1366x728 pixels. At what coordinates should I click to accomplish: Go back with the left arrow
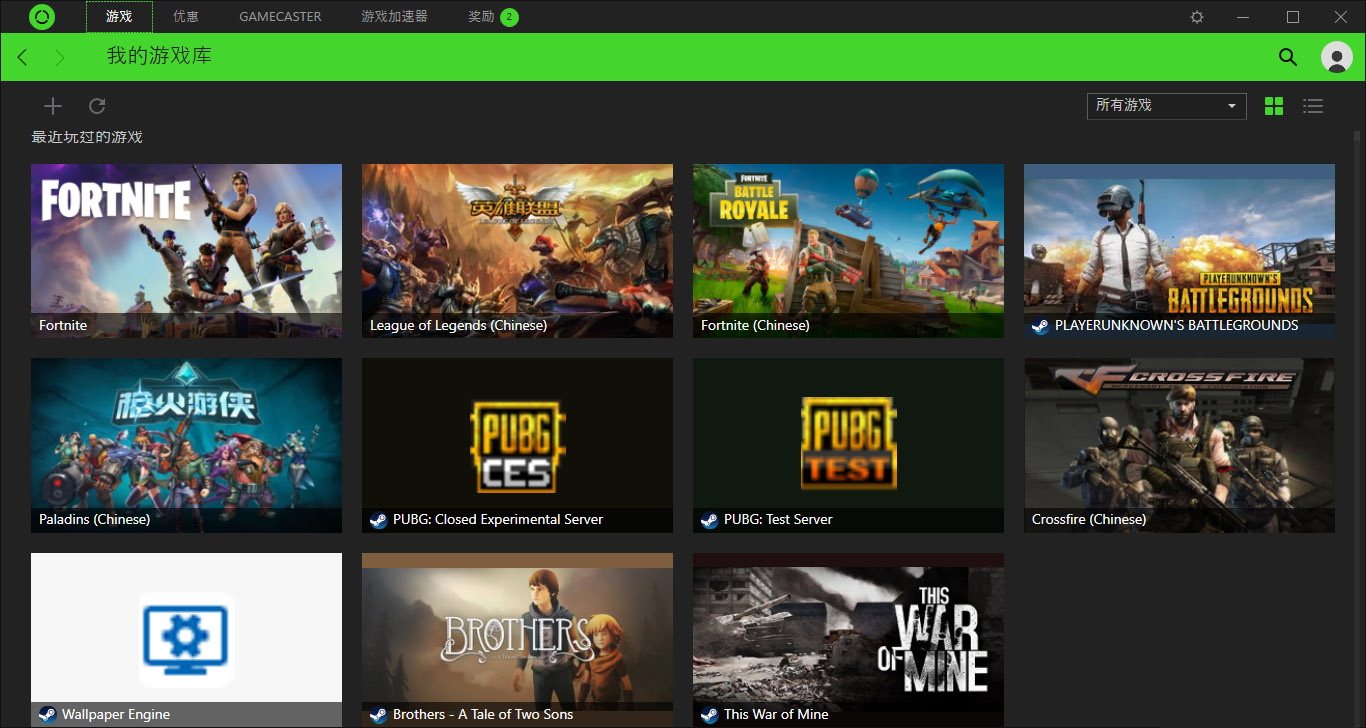(23, 58)
